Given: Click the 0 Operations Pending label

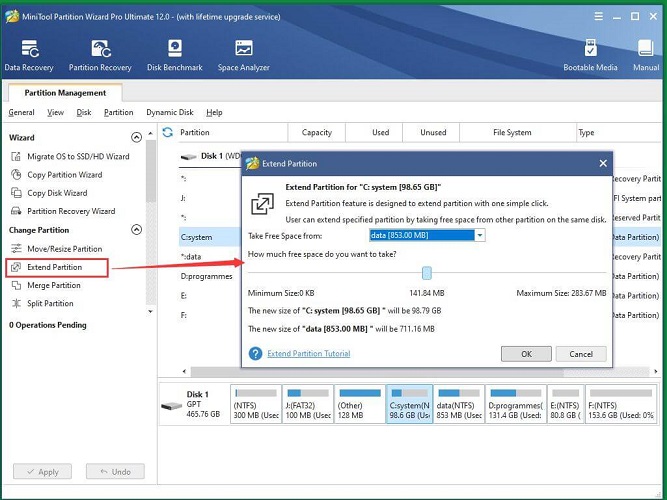Looking at the screenshot, I should 48,325.
